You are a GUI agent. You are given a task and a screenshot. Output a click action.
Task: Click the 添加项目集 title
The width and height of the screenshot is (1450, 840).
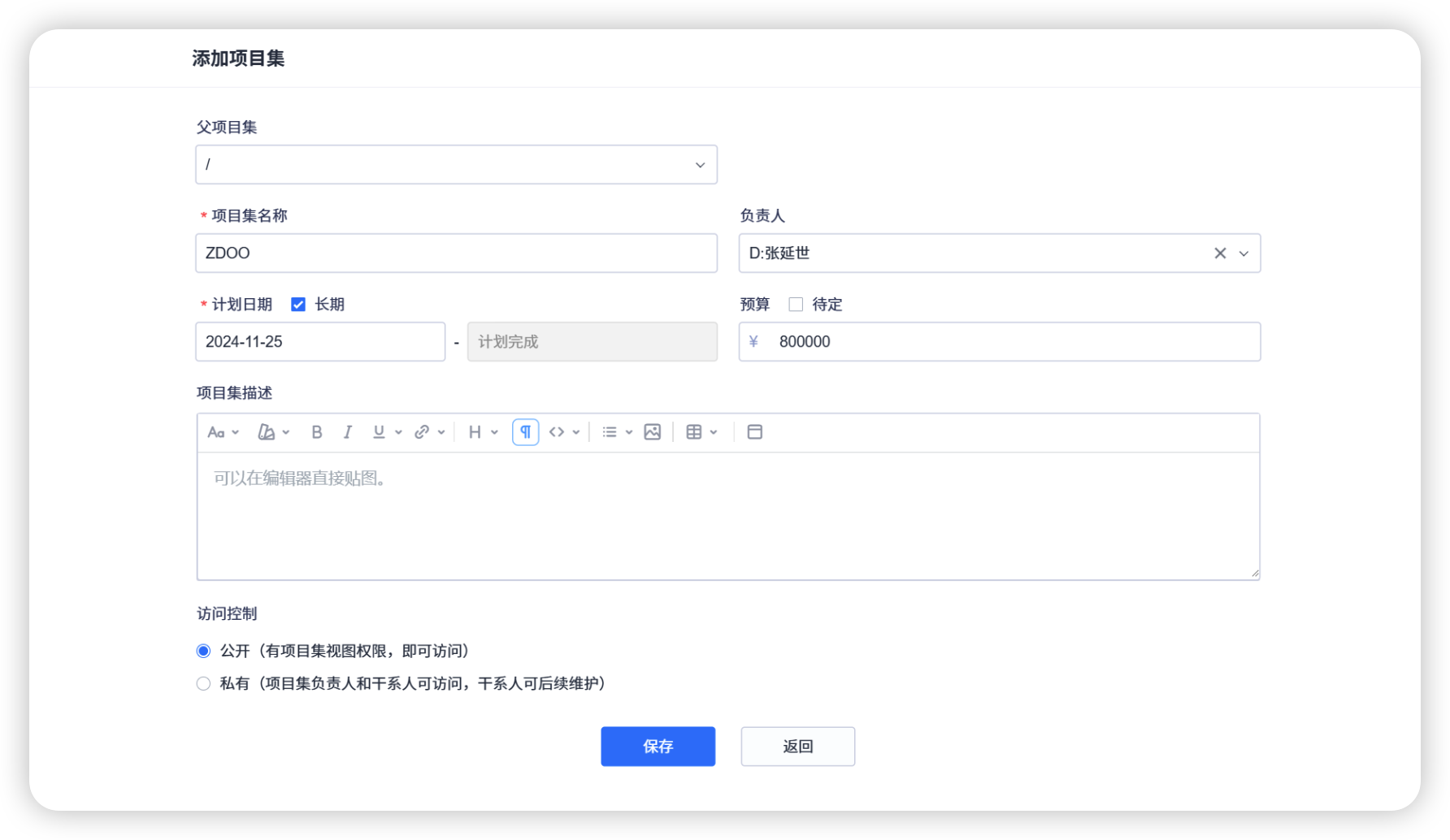tap(238, 58)
